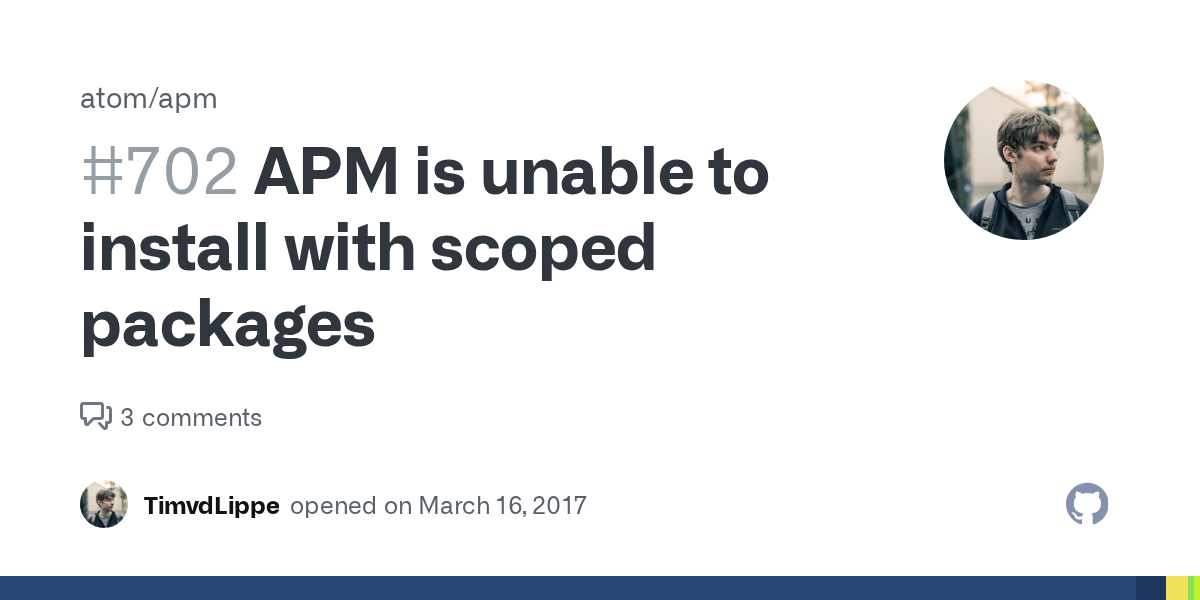Click the dark navy language bar segment

pyautogui.click(x=1151, y=588)
